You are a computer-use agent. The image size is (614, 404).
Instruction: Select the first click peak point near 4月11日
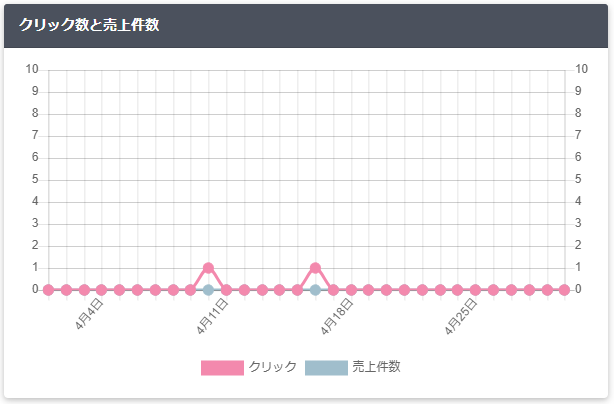coord(208,268)
